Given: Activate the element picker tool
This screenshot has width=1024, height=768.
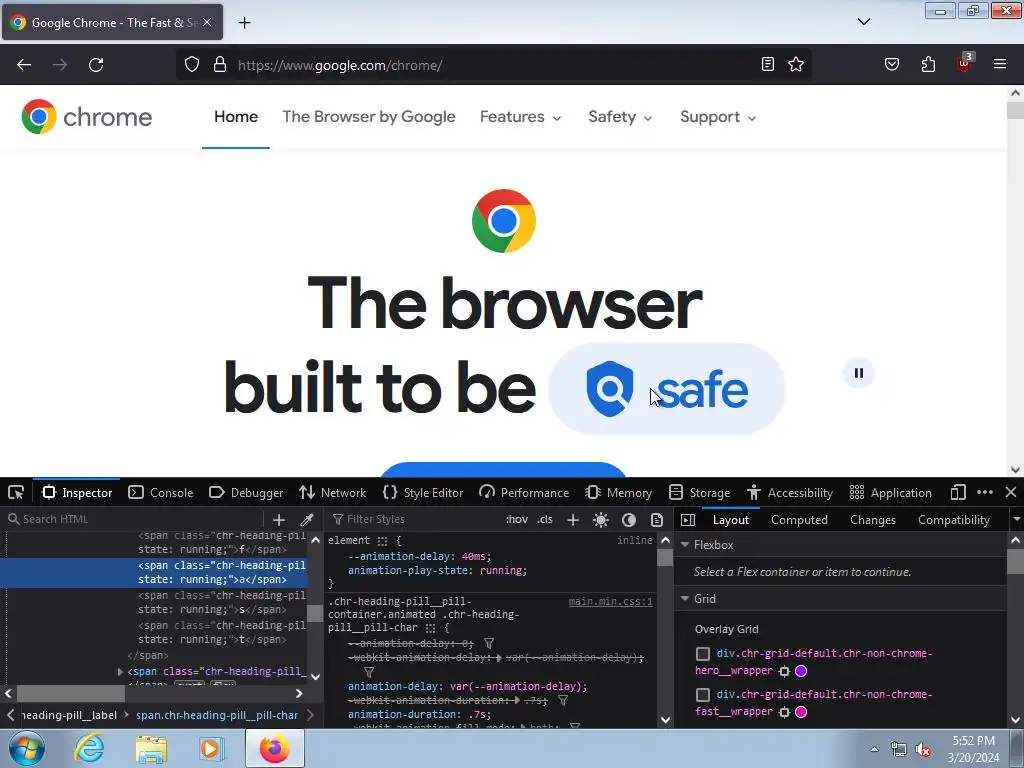Looking at the screenshot, I should pos(16,492).
